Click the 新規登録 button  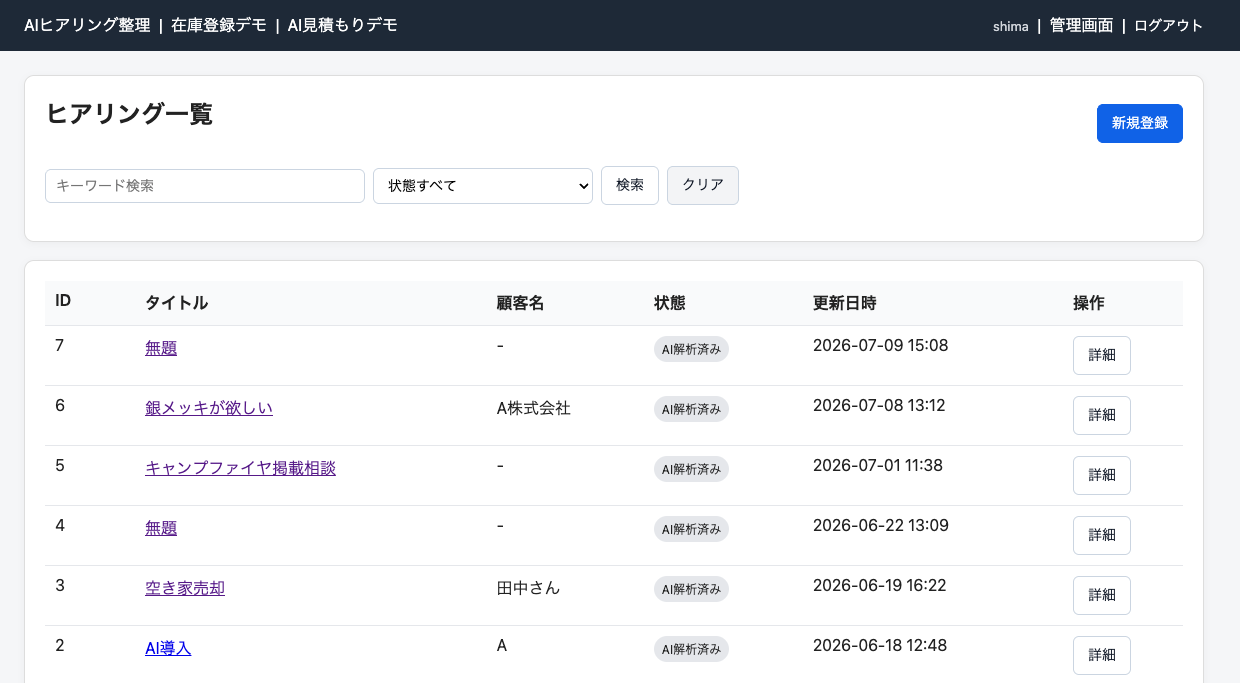click(1140, 123)
